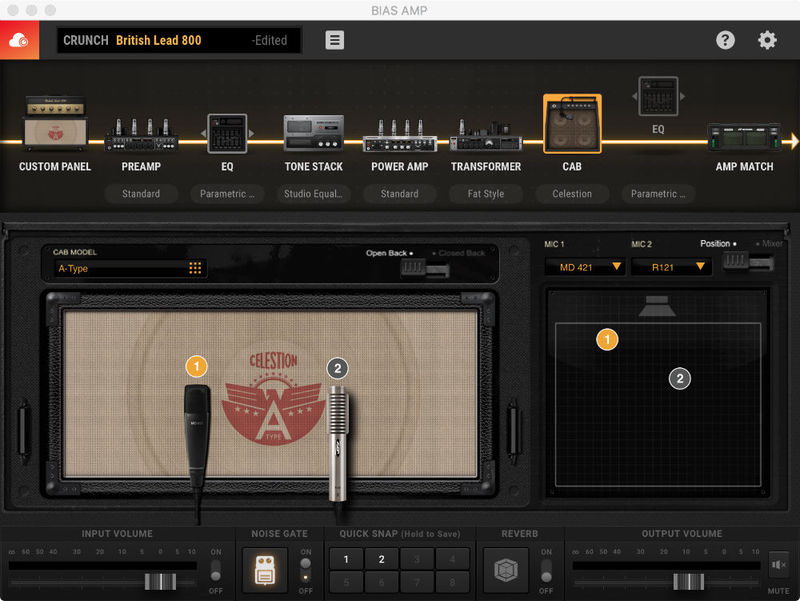Toggle reverb ON/OFF switch
The image size is (800, 601).
point(546,570)
